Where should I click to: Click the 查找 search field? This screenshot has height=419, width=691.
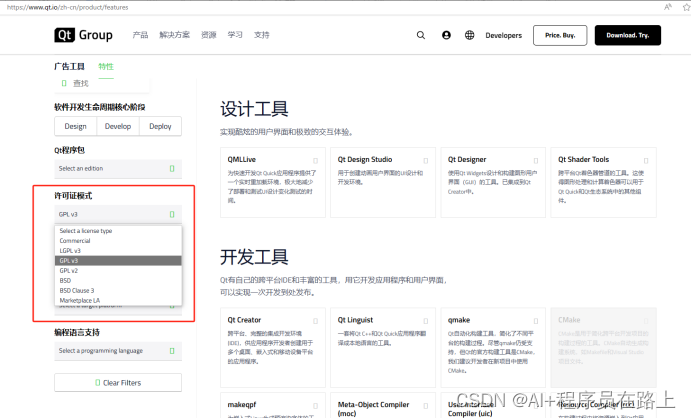coord(102,83)
